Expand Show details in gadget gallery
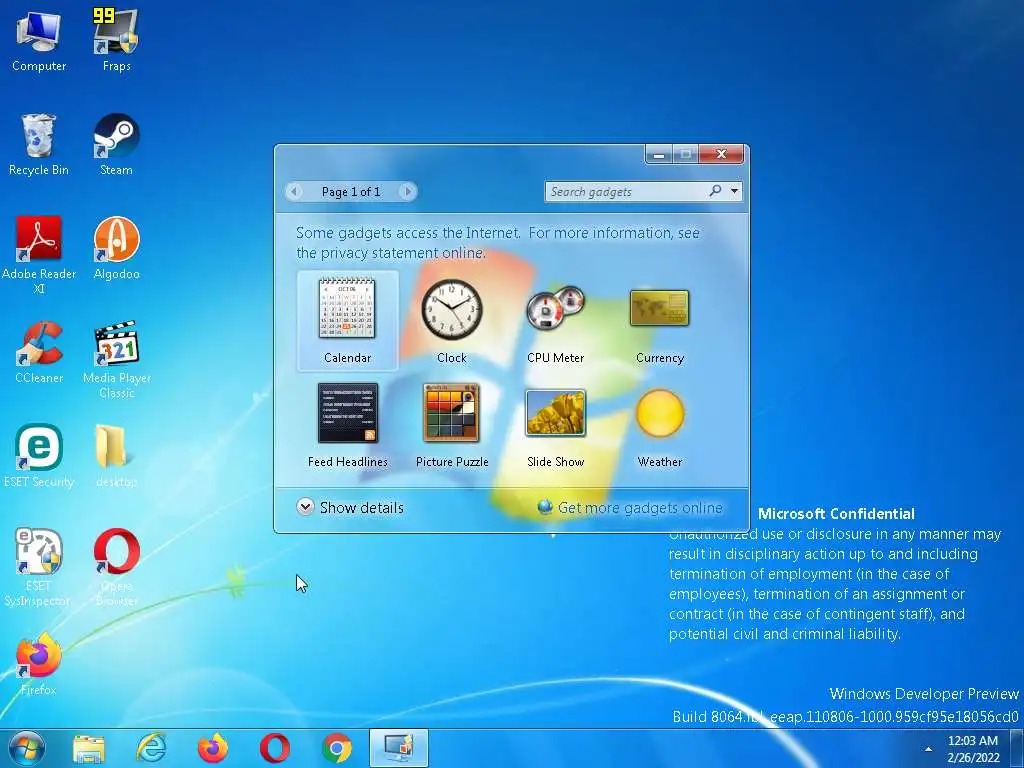1024x768 pixels. pyautogui.click(x=350, y=507)
